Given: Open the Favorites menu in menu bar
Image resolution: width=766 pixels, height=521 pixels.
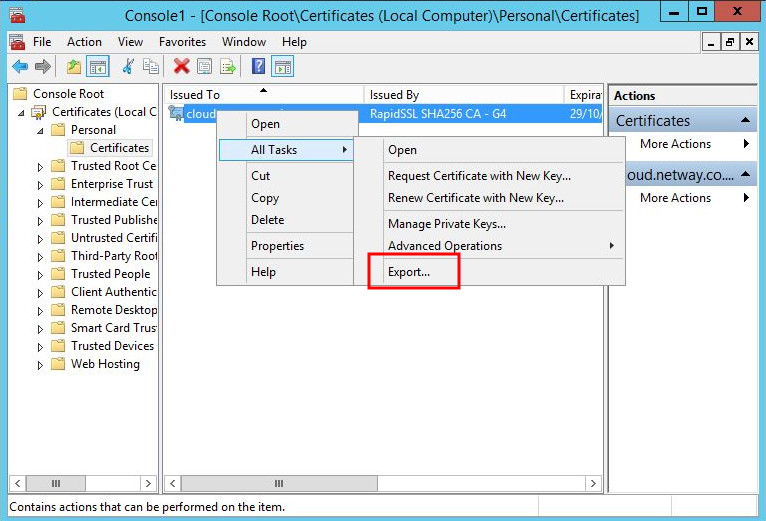Looking at the screenshot, I should coord(182,42).
